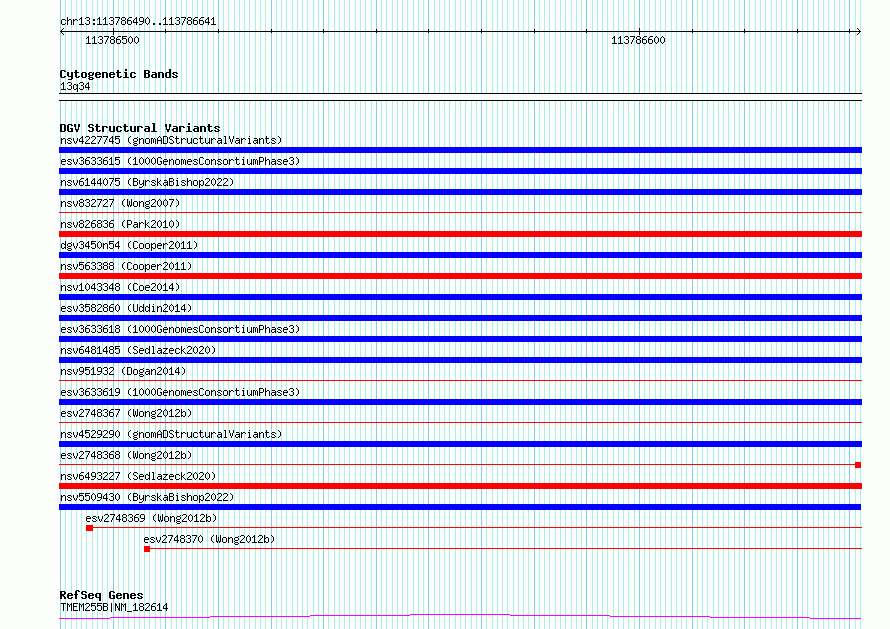Screen dimensions: 890x629
Task: Open nsv6144075 ByrskaBishop2022 variant label
Action: coord(147,182)
